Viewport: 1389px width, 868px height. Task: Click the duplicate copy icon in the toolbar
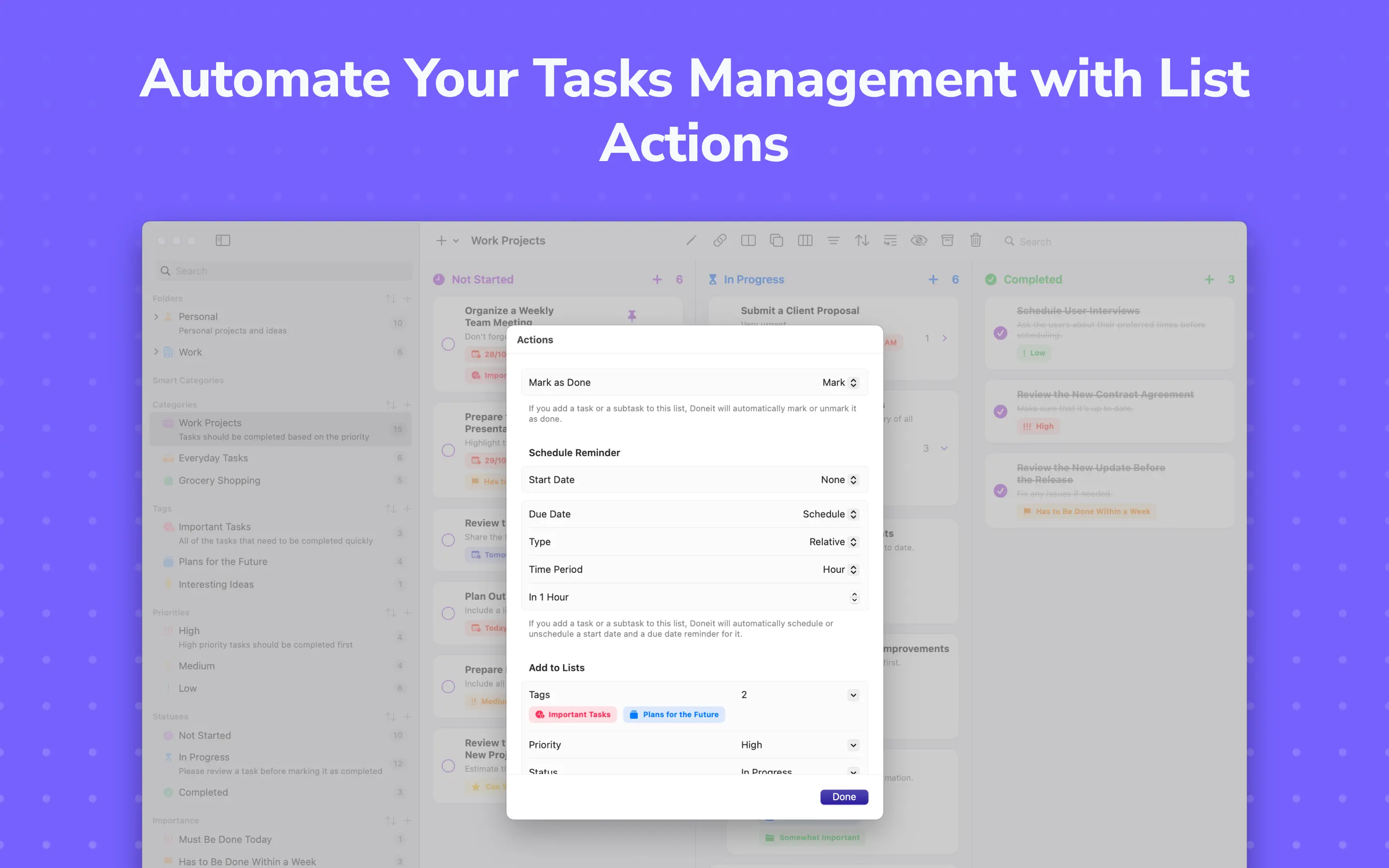coord(776,241)
